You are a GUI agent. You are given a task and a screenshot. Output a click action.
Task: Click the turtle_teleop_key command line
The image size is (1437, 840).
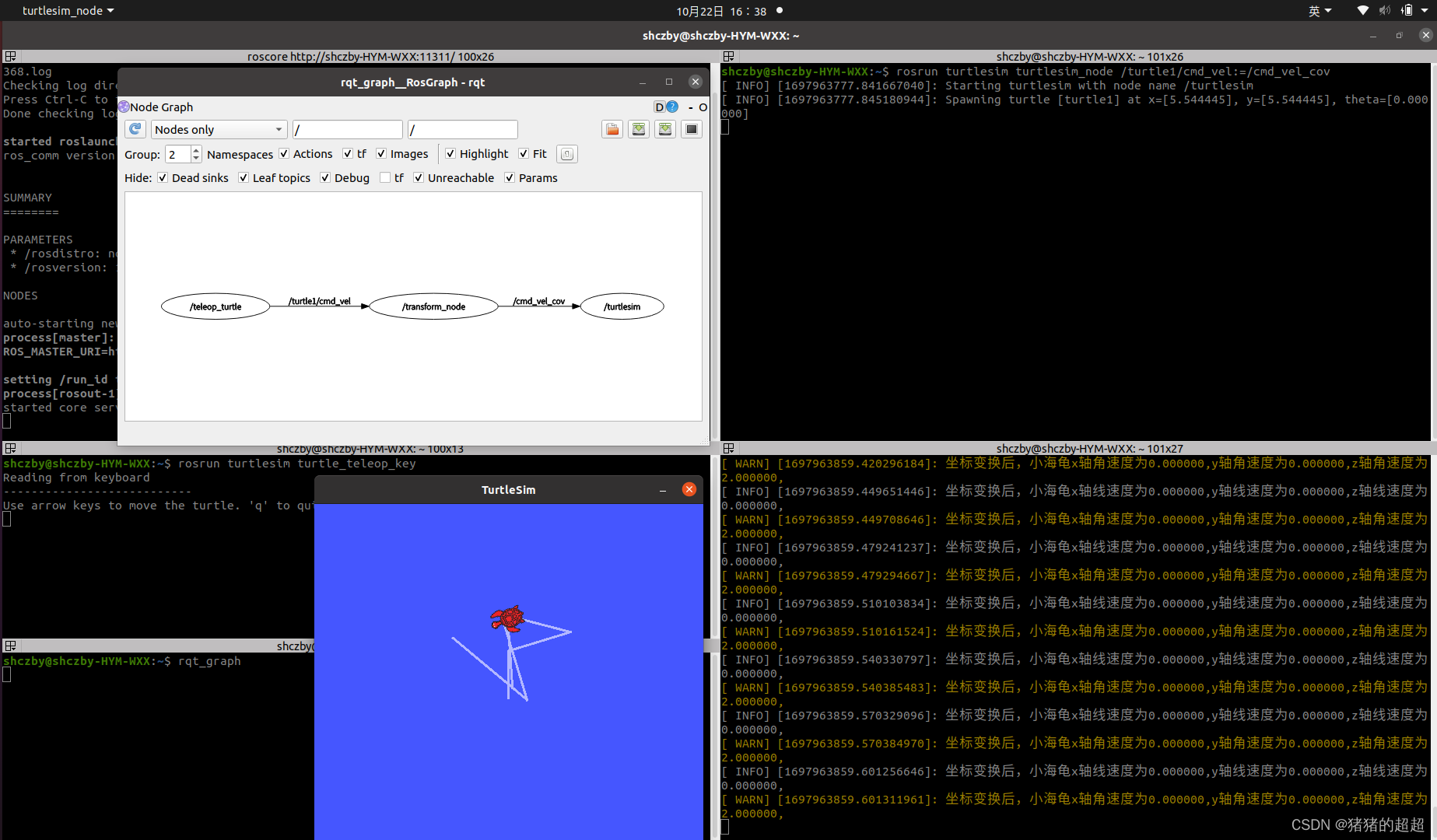click(210, 464)
